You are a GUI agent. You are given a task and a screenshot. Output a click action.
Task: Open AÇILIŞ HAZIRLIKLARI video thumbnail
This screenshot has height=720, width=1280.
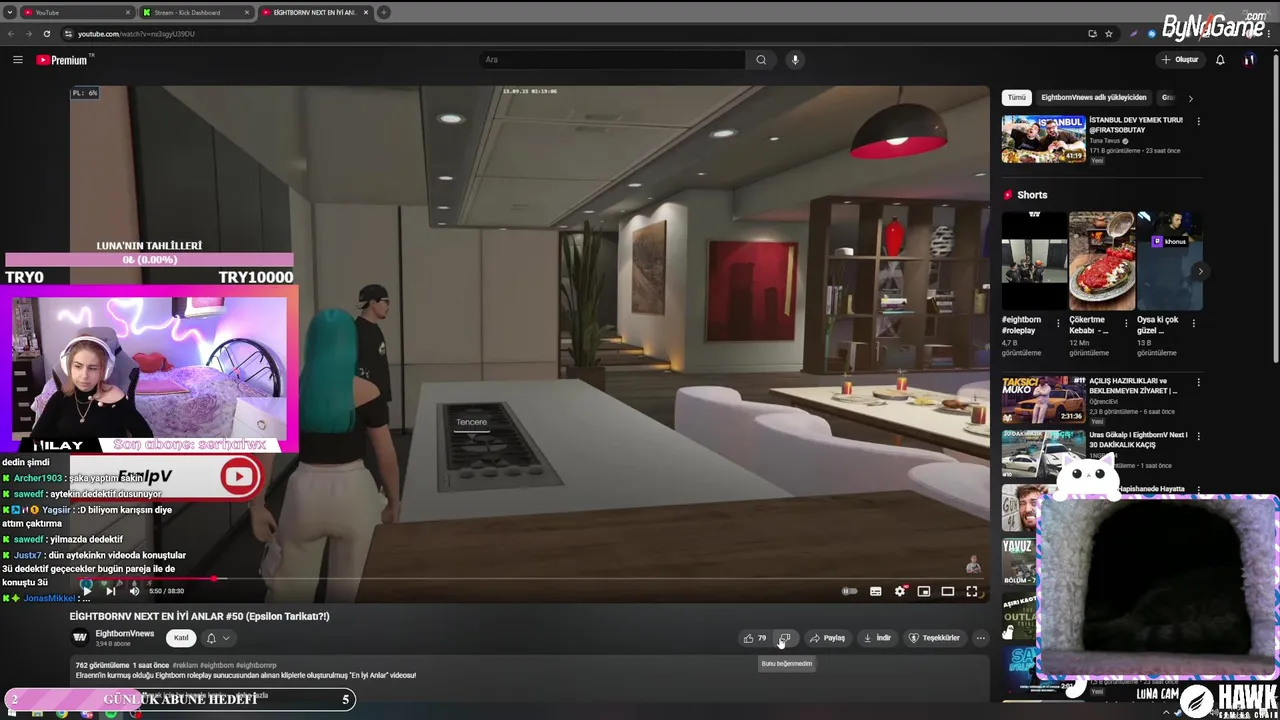(x=1043, y=400)
